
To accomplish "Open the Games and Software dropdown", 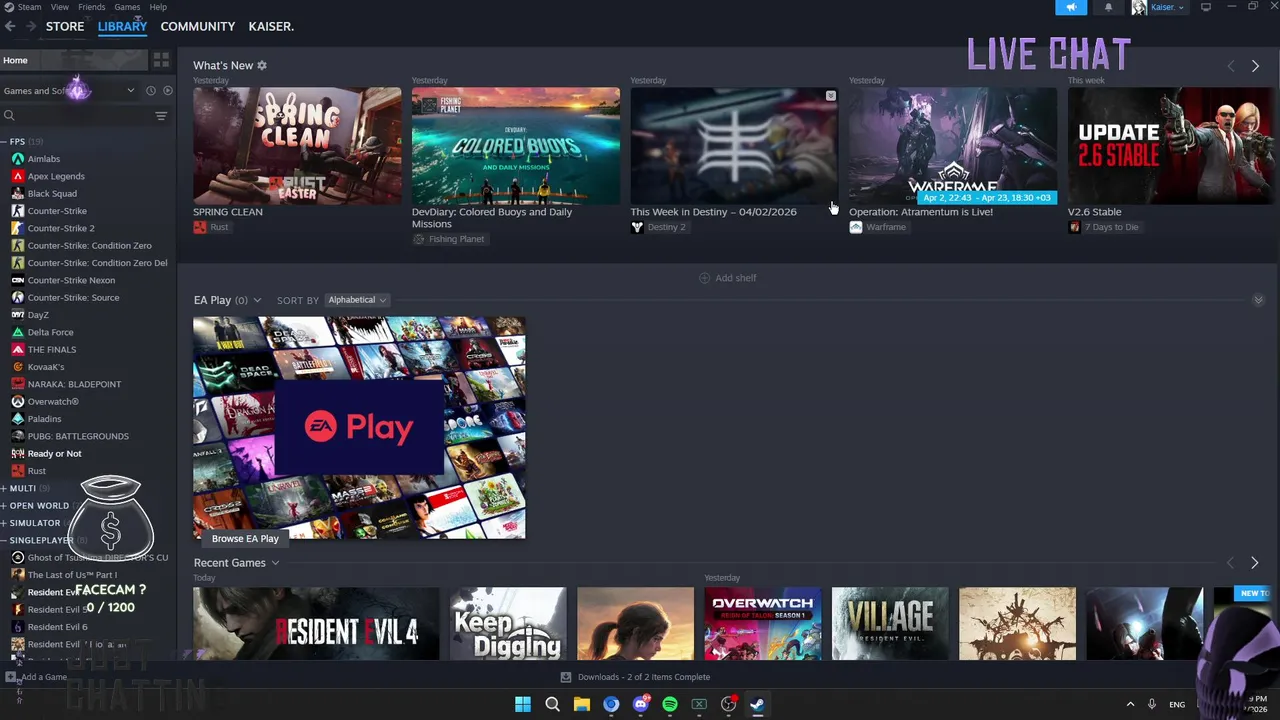I will coord(70,91).
